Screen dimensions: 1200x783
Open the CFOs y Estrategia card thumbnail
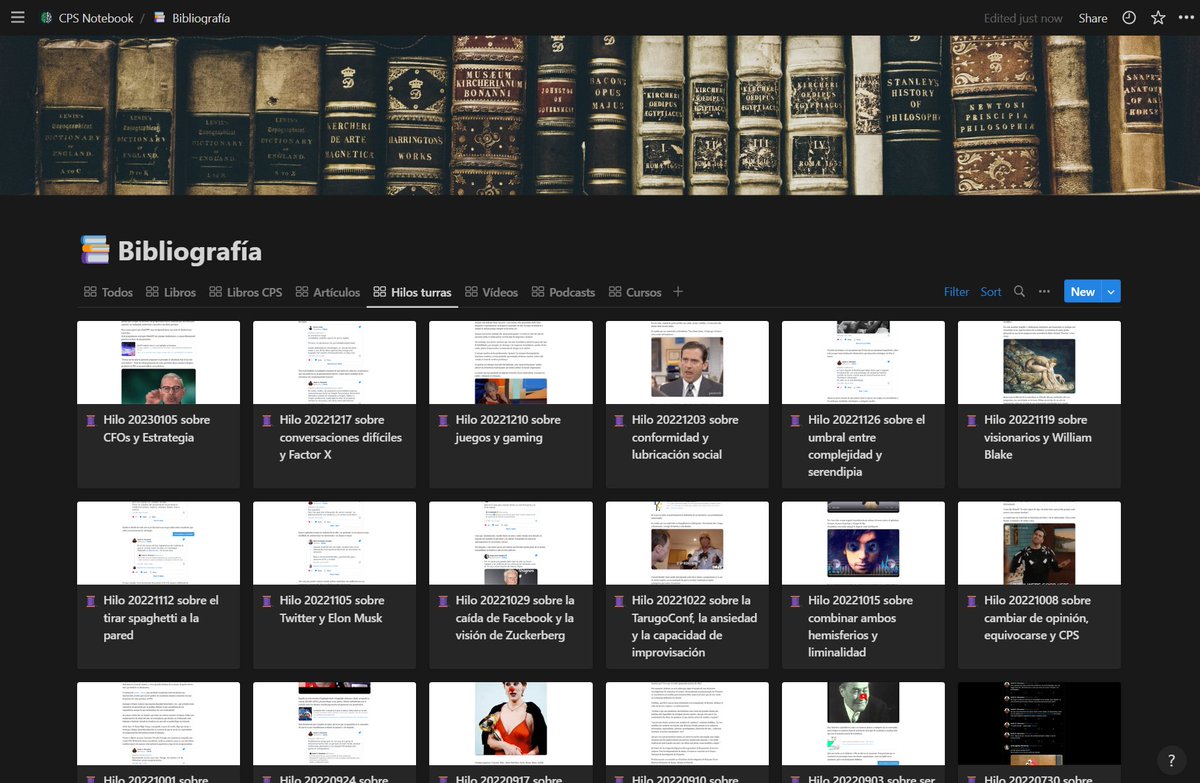click(158, 362)
